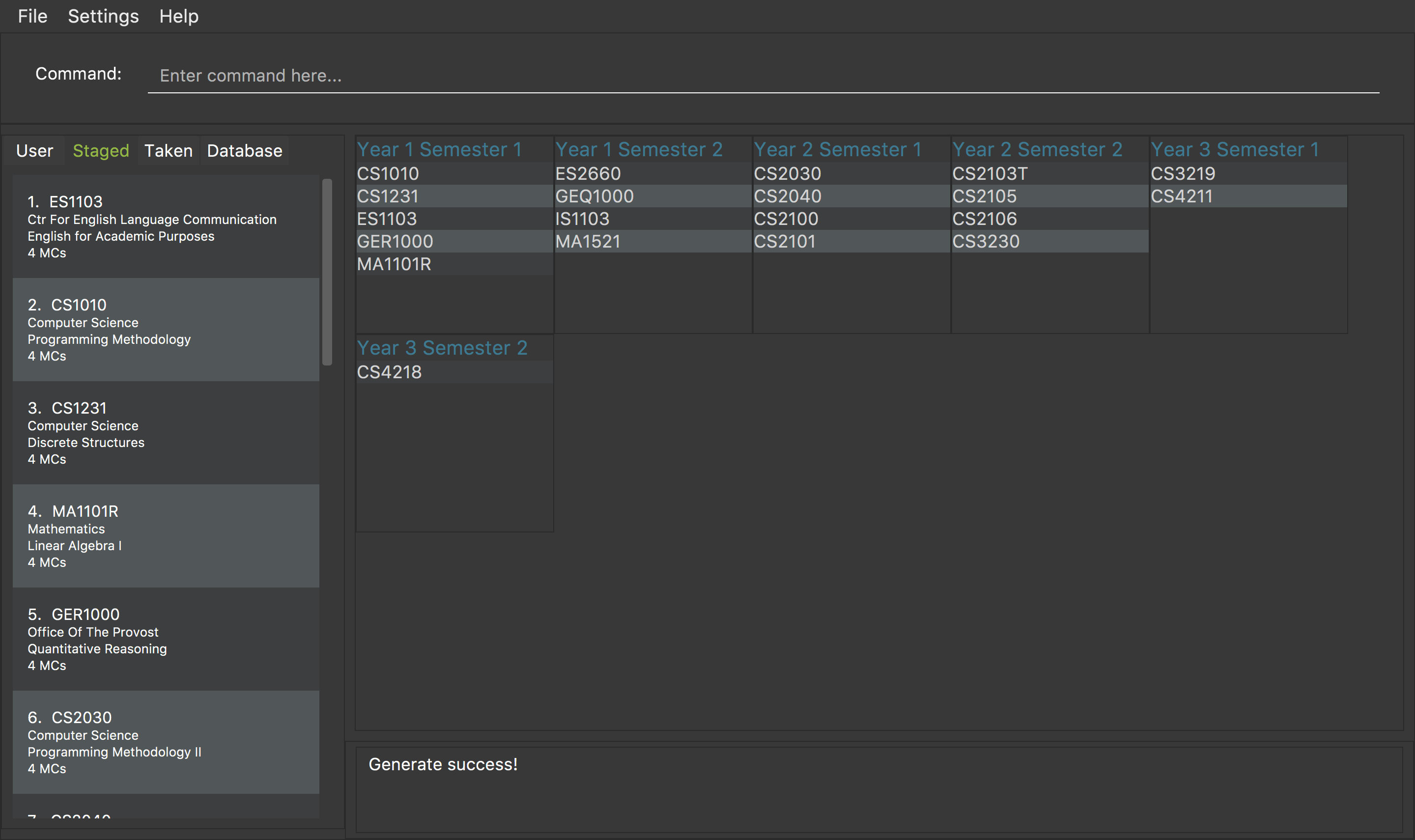Viewport: 1415px width, 840px height.
Task: Select the CS2030 Programming Methodology II card
Action: 166,742
